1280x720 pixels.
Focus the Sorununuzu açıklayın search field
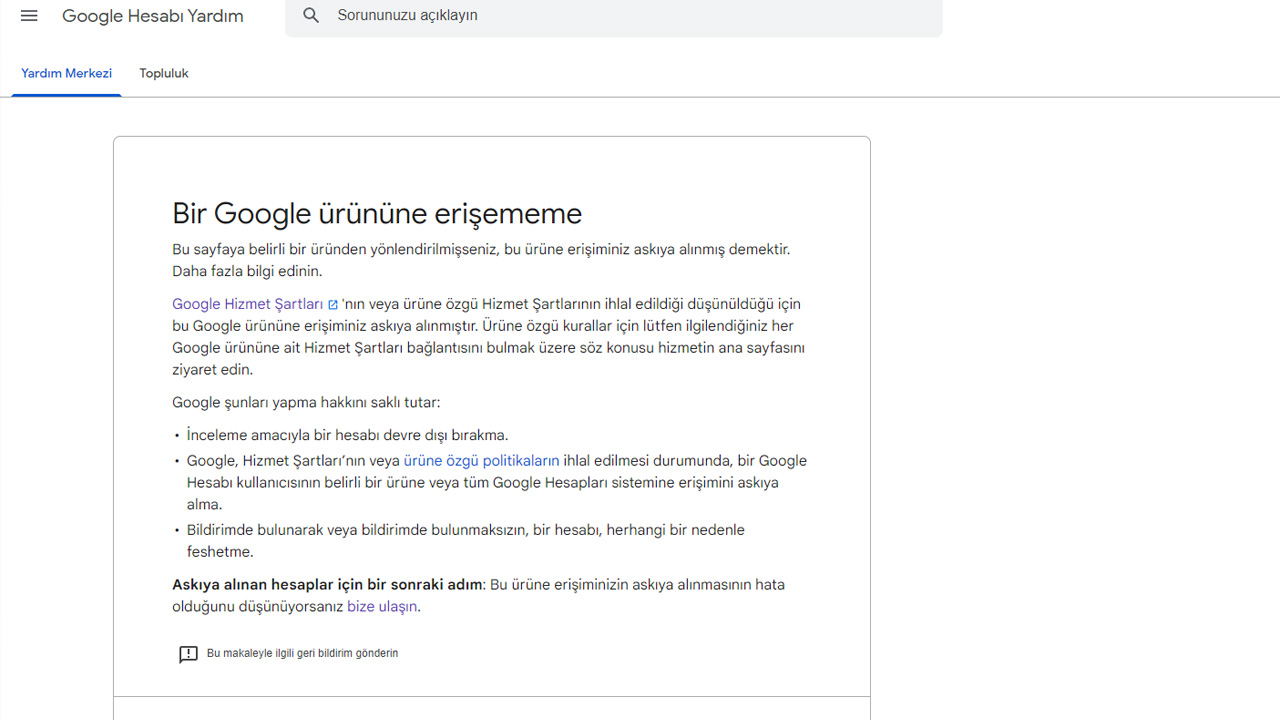[x=614, y=16]
